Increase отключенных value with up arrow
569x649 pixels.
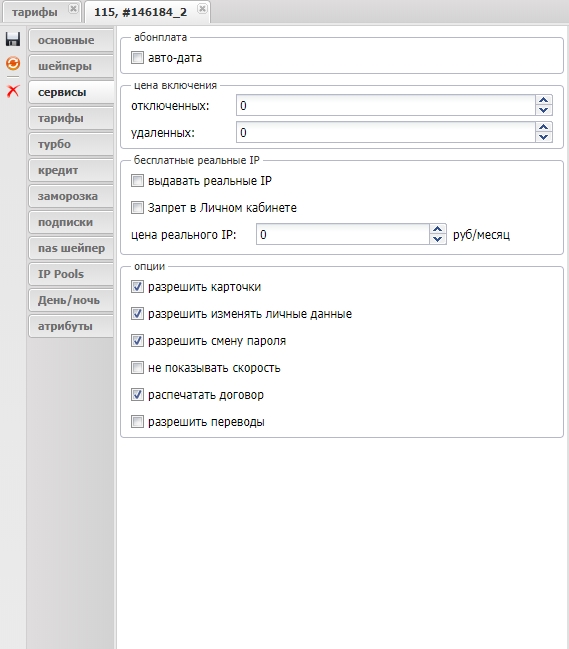tap(543, 100)
